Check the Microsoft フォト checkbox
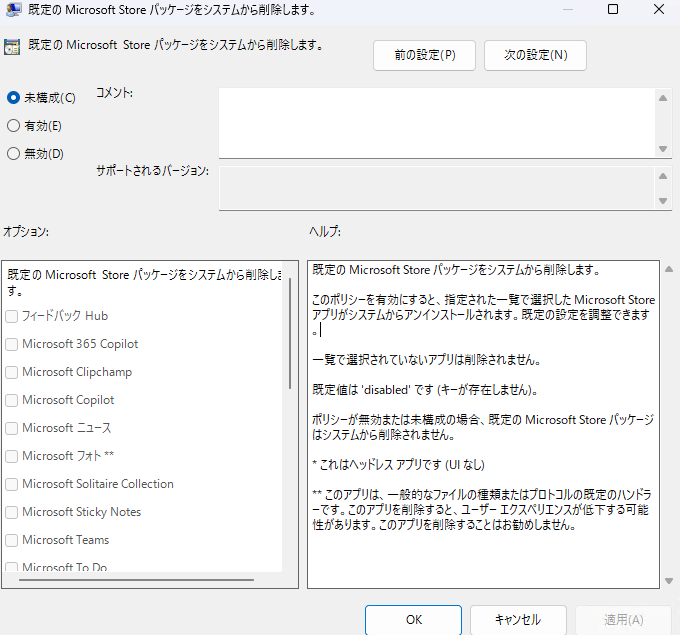Screen dimensions: 680x635 click(x=12, y=456)
